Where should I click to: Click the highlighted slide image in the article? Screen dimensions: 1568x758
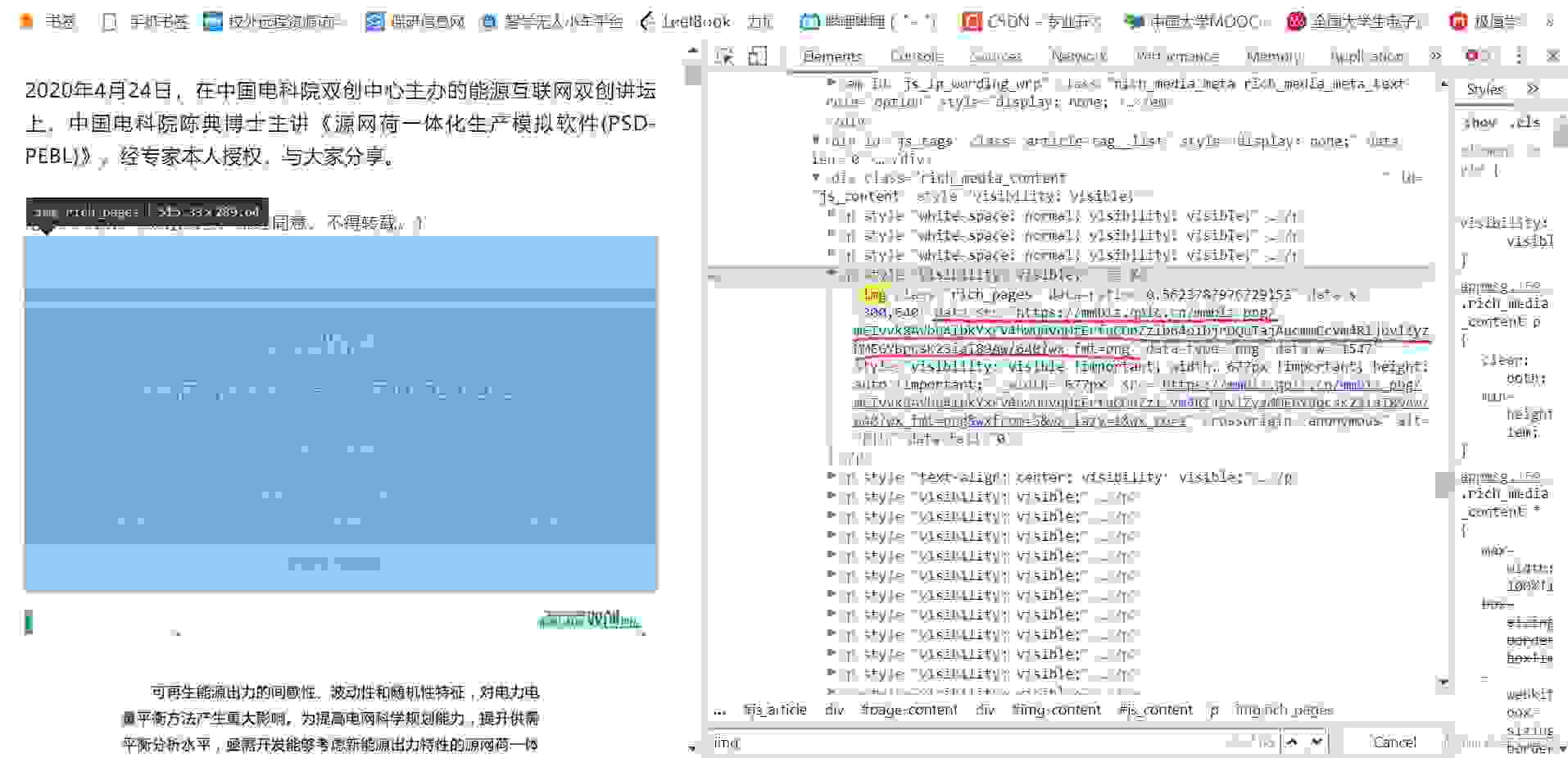(x=341, y=414)
